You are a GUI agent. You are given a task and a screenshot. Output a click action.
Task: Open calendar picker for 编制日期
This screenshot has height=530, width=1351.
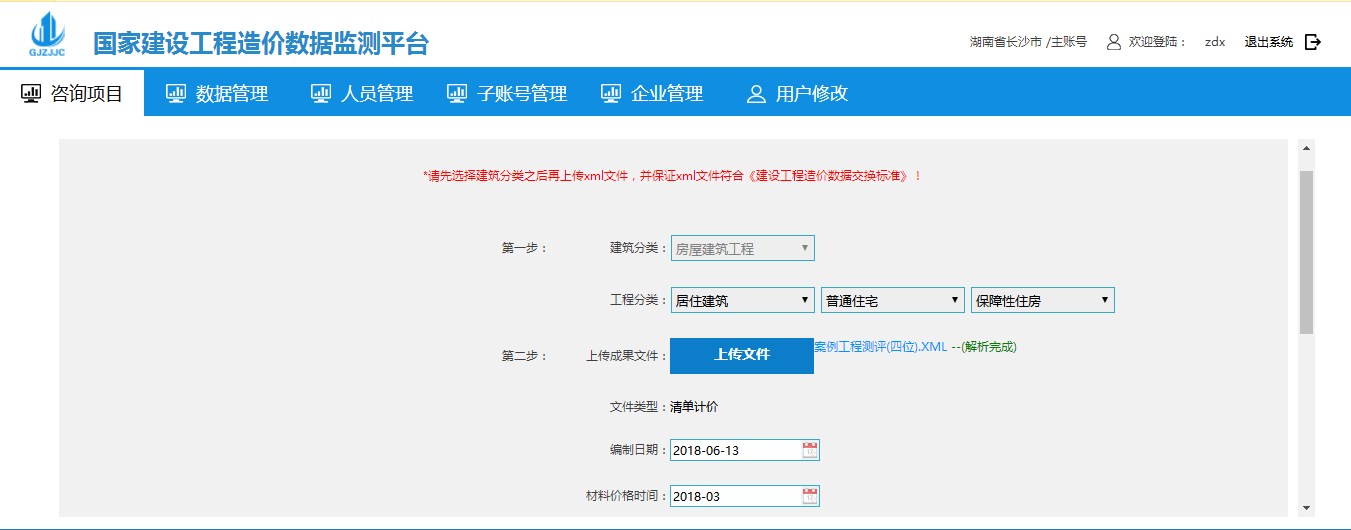(810, 450)
